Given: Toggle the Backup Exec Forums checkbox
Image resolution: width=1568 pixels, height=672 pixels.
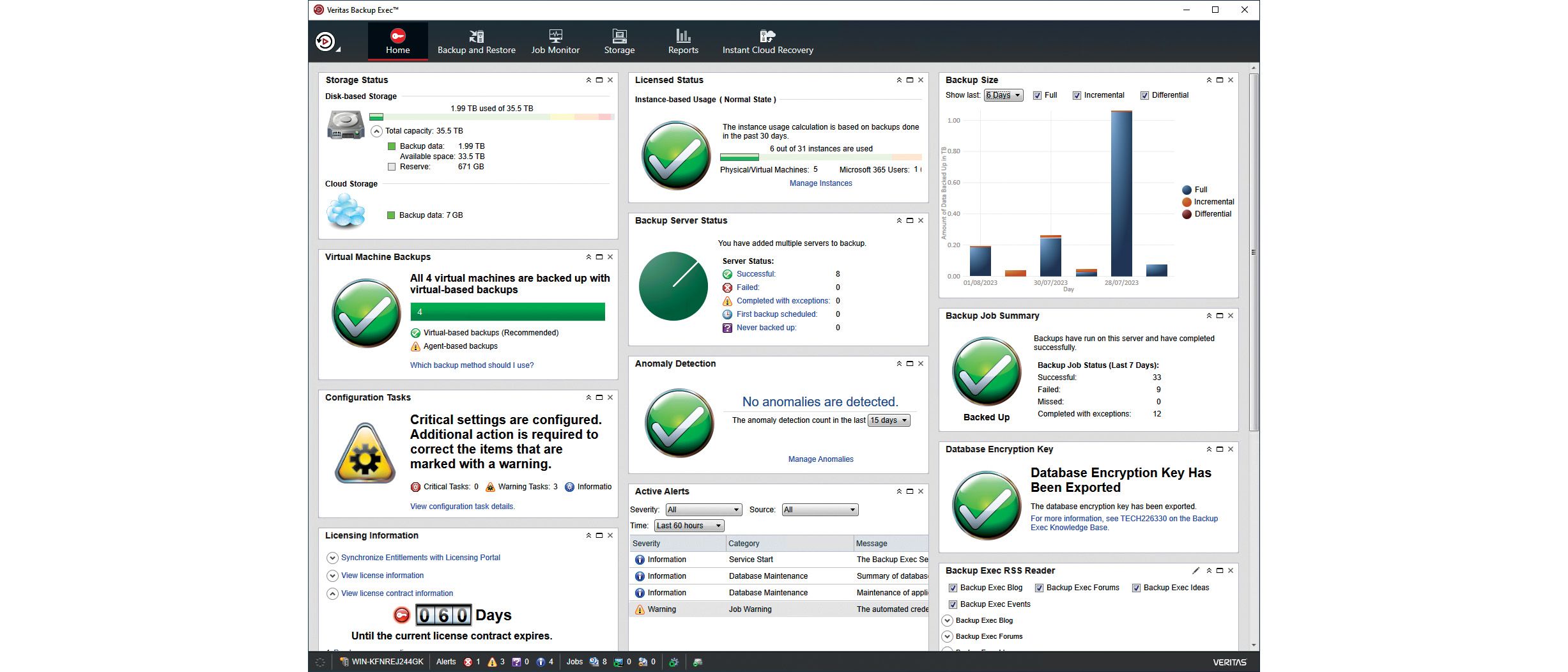Looking at the screenshot, I should point(1039,588).
